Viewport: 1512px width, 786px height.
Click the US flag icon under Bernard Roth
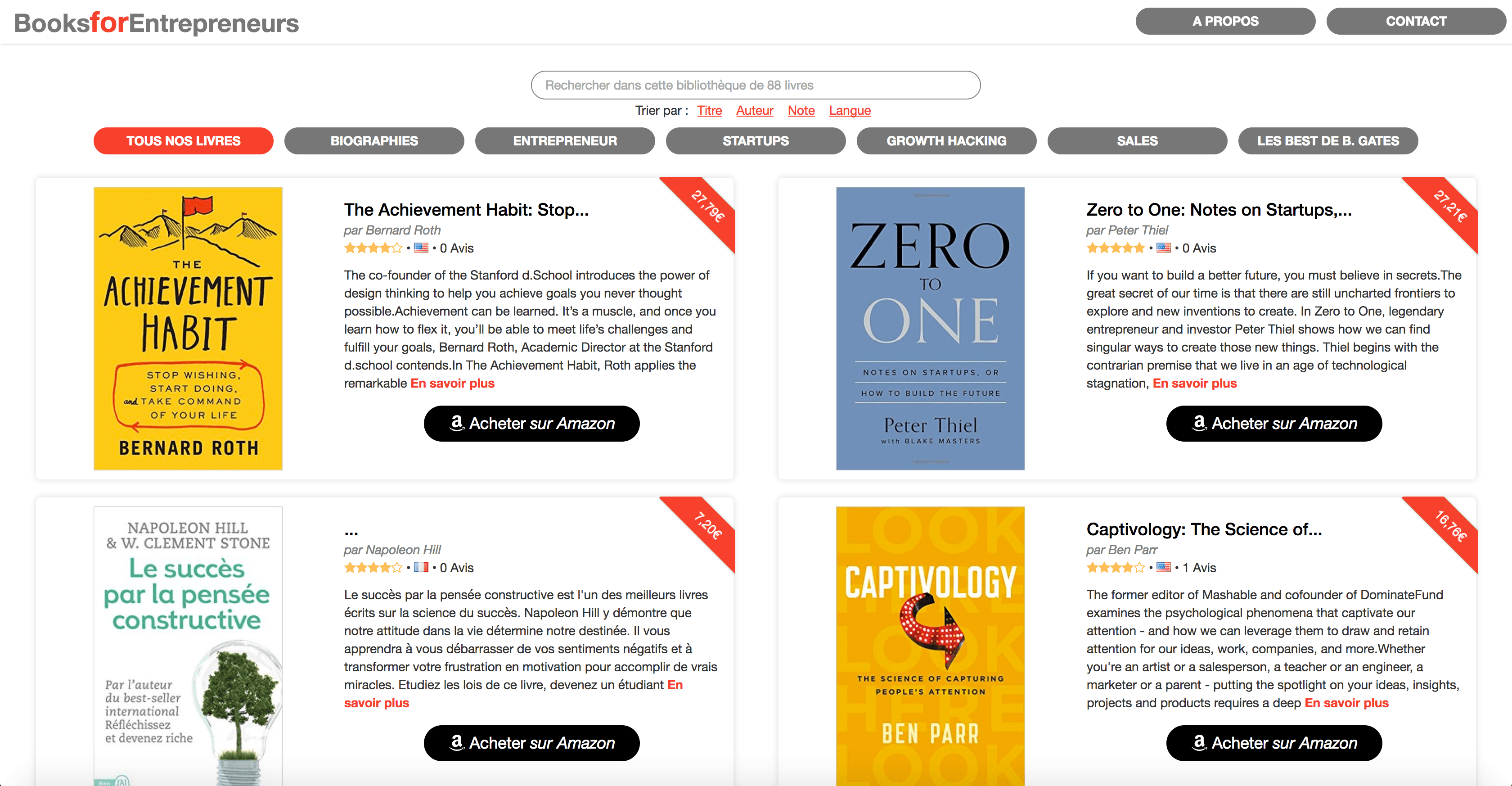click(421, 248)
